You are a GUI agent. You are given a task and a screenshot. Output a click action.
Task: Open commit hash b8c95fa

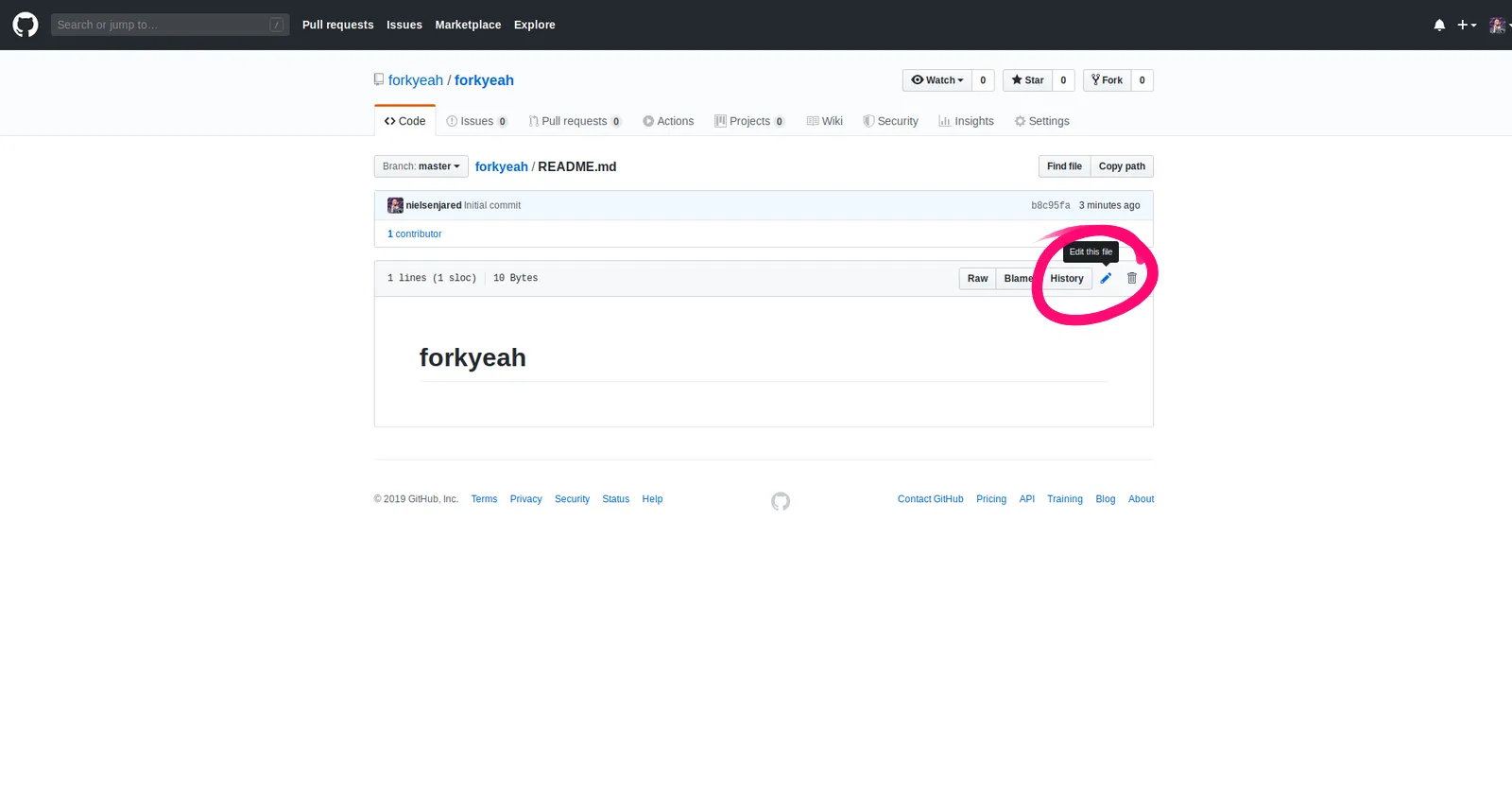coord(1051,205)
